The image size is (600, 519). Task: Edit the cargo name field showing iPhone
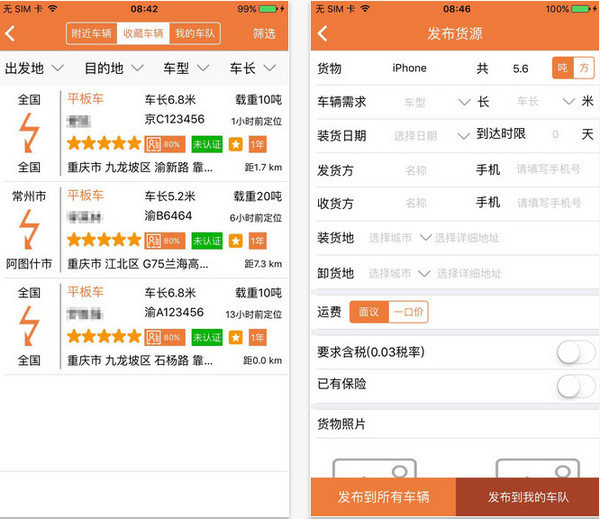(409, 68)
